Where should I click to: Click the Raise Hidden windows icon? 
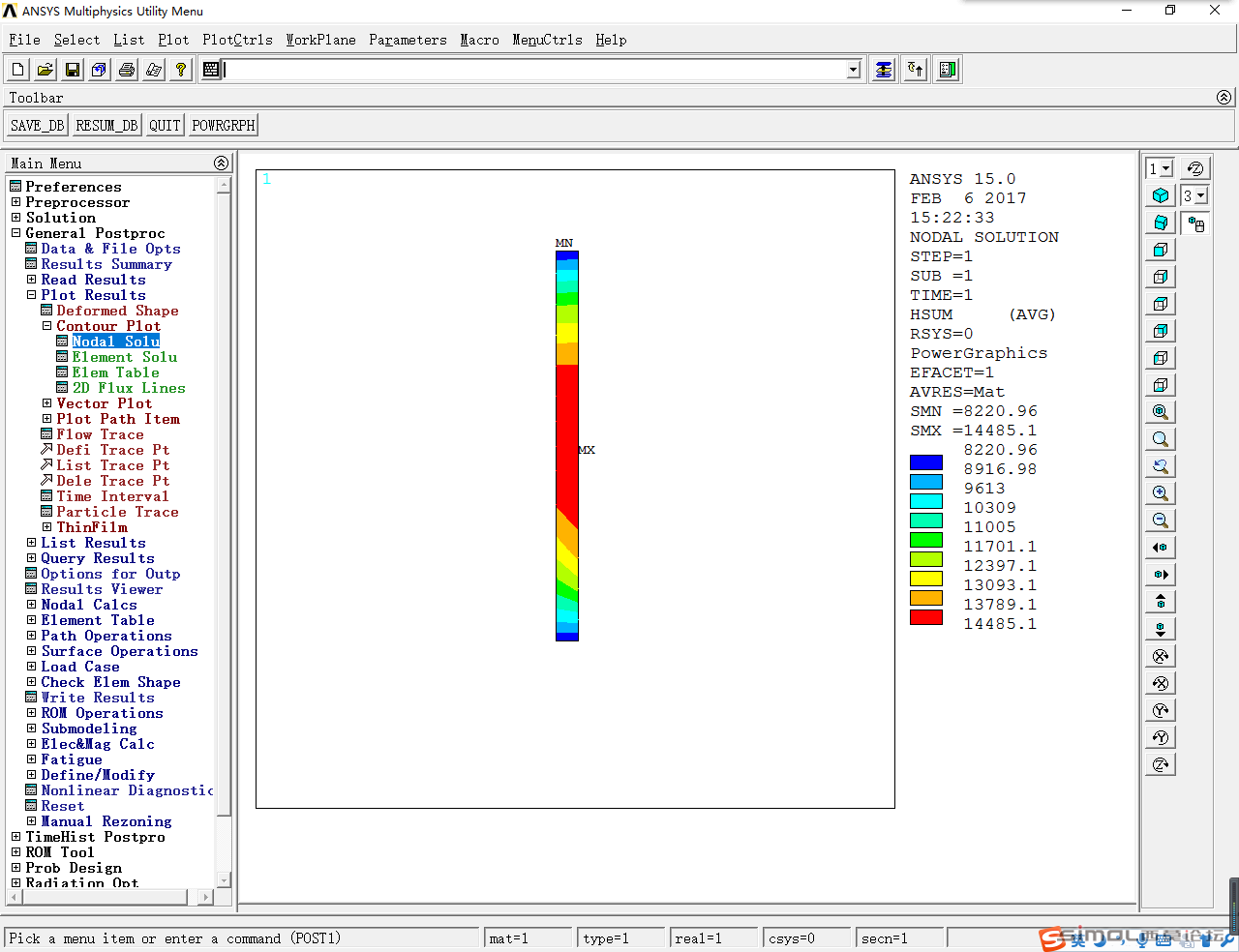[x=884, y=70]
